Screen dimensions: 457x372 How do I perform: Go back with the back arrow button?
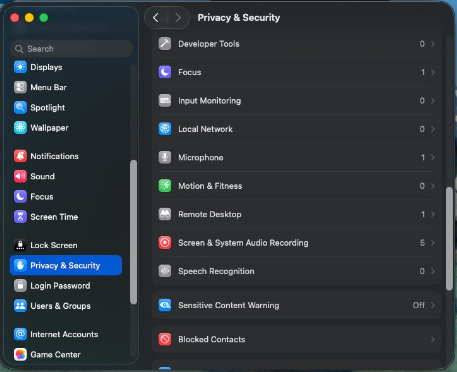(x=156, y=17)
